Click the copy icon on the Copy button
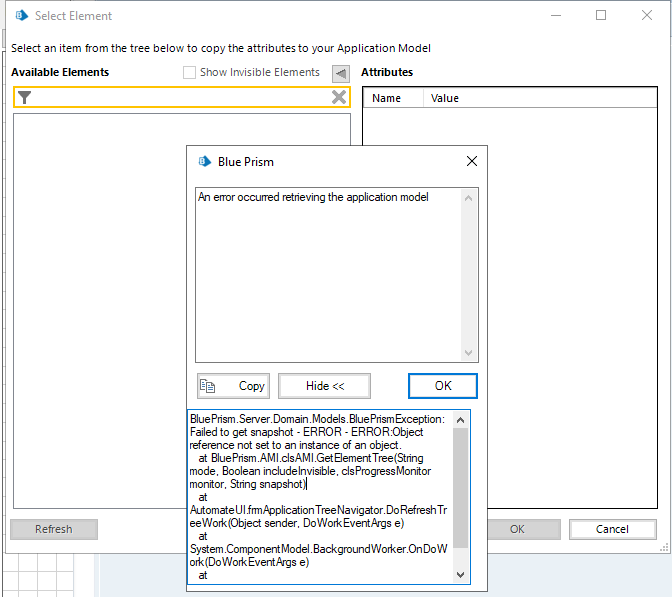This screenshot has width=672, height=597. tap(208, 386)
